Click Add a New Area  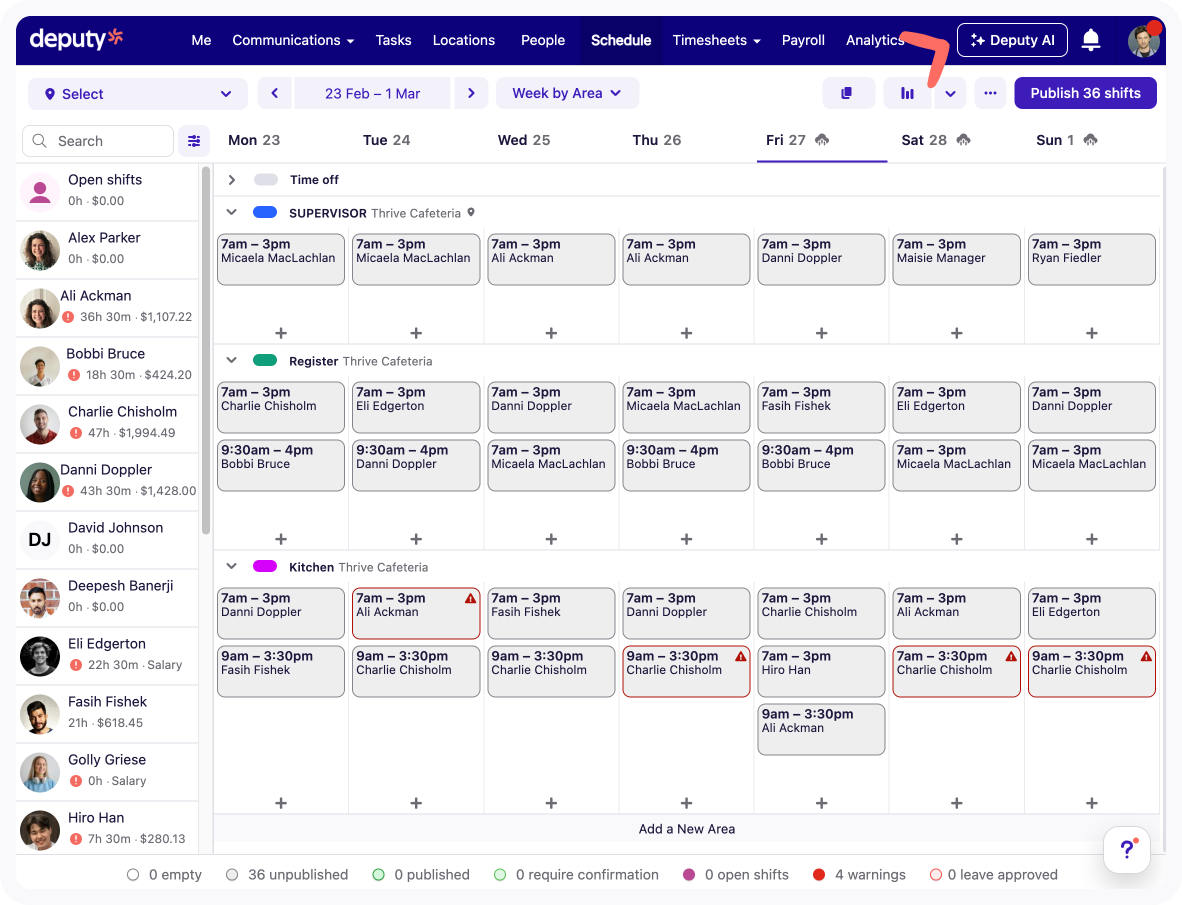[x=687, y=828]
